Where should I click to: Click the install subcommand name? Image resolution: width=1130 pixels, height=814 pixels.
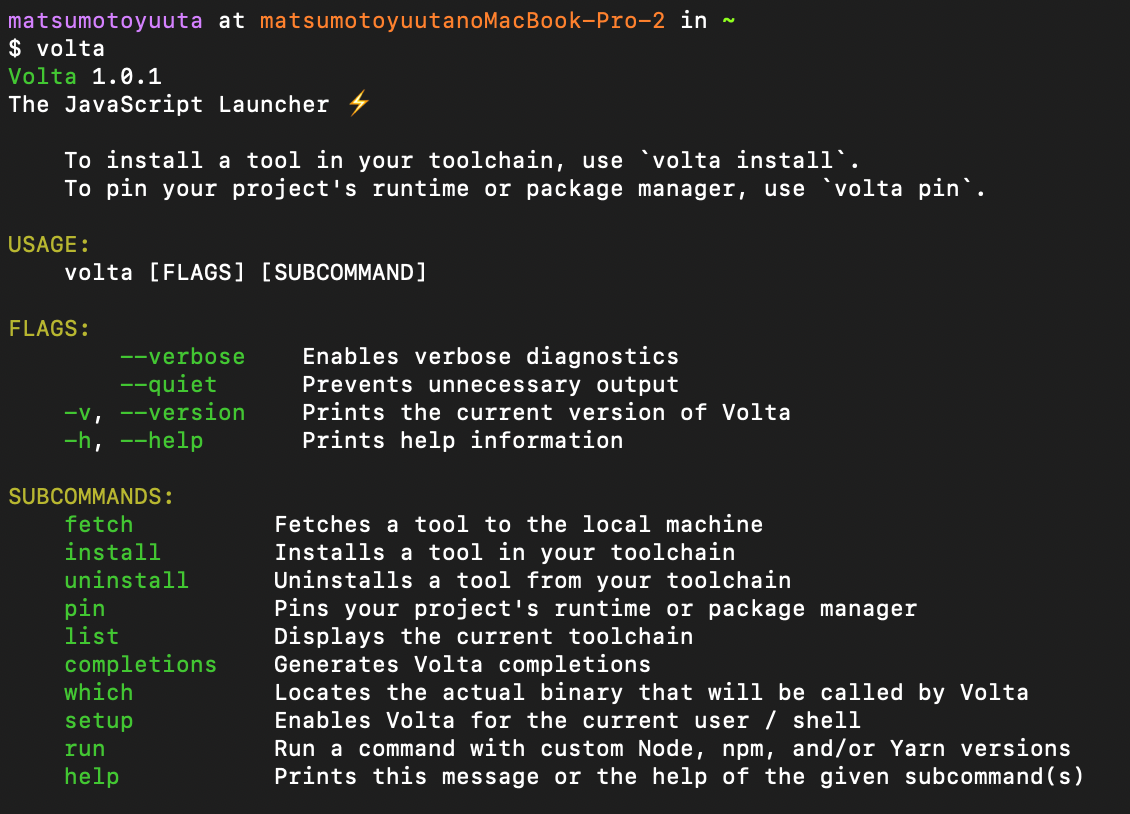tap(112, 553)
